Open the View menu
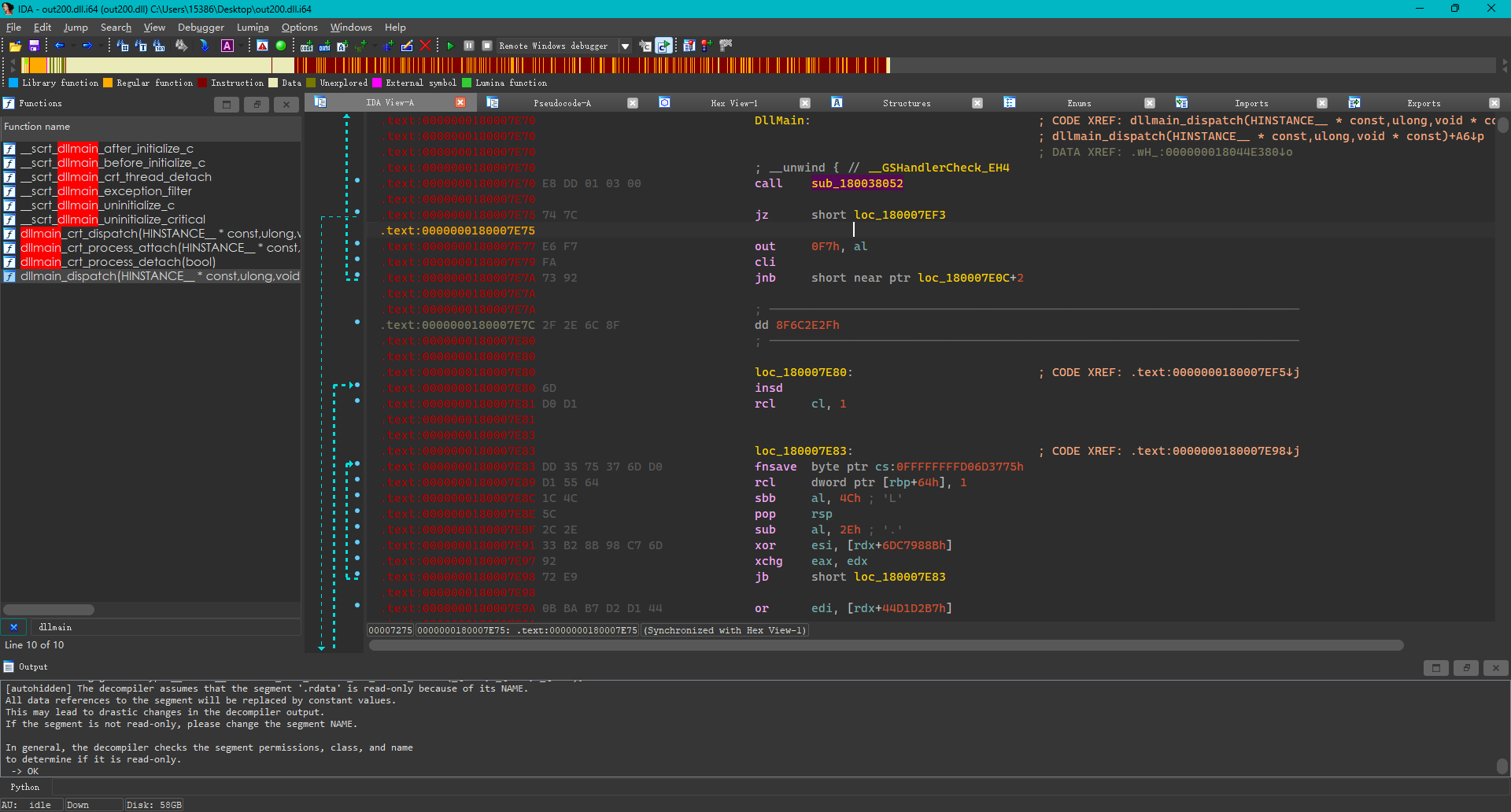The image size is (1511, 812). click(154, 27)
